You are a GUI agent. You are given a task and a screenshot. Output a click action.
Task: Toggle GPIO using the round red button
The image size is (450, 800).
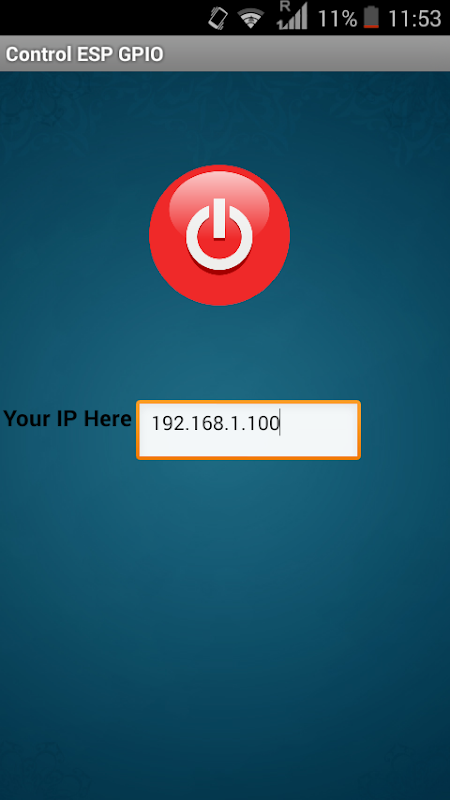pyautogui.click(x=219, y=235)
